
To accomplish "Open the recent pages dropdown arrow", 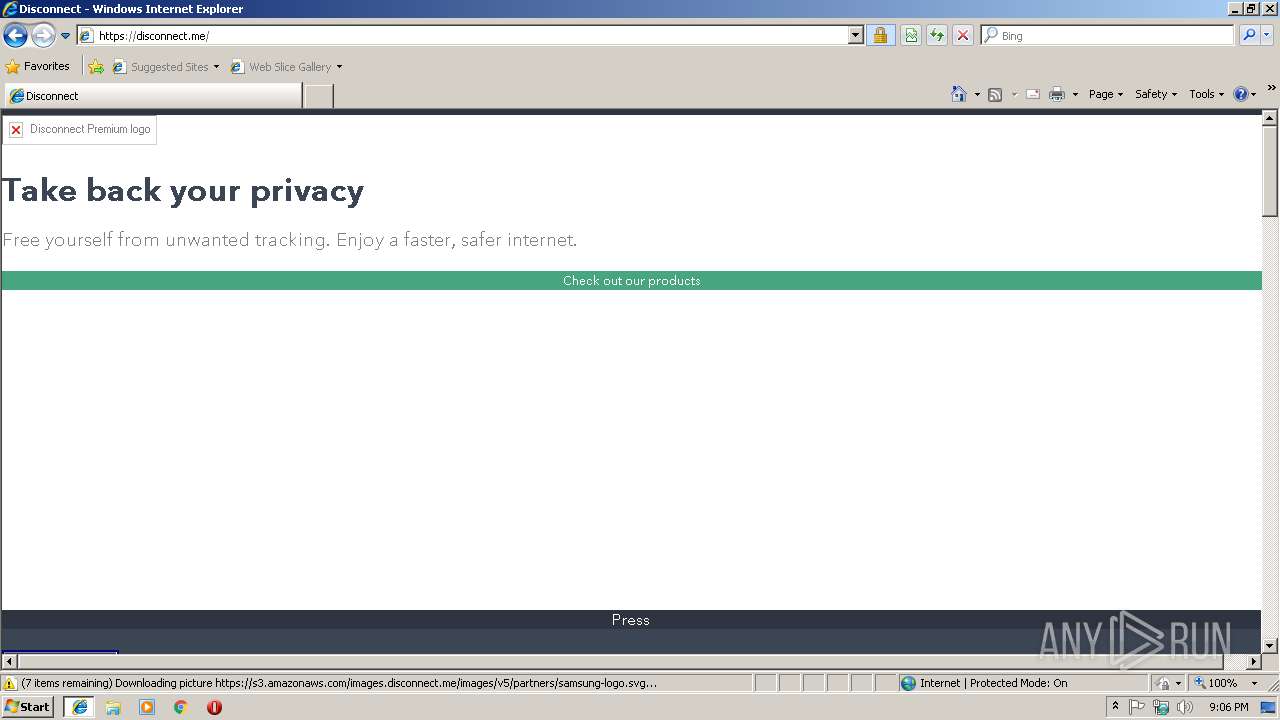I will tap(66, 36).
